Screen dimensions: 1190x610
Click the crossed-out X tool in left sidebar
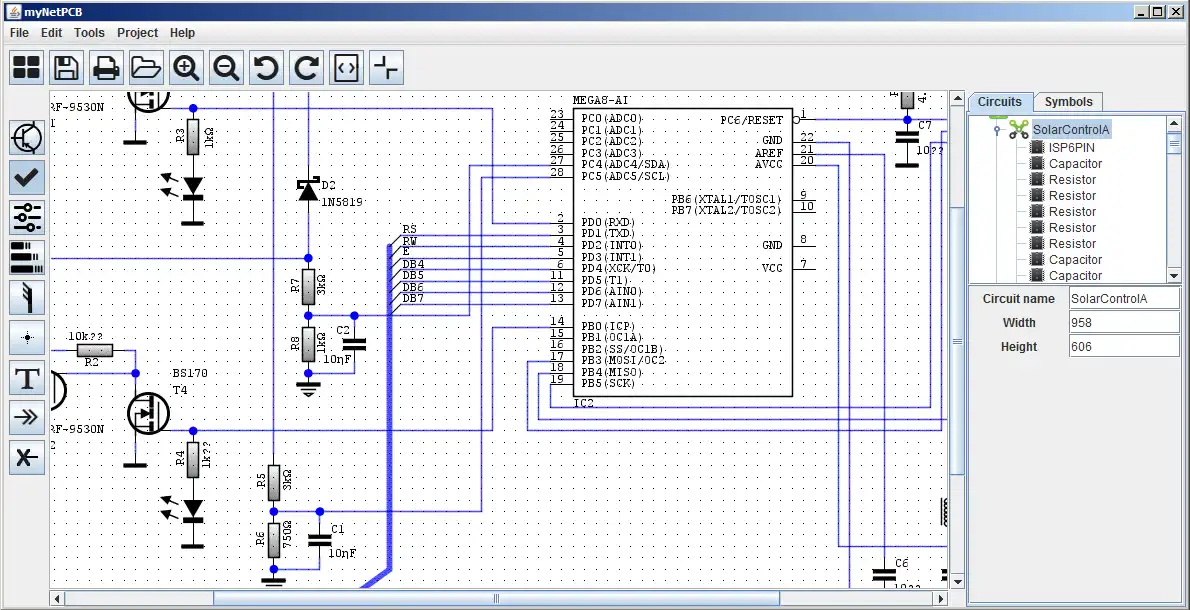point(27,458)
